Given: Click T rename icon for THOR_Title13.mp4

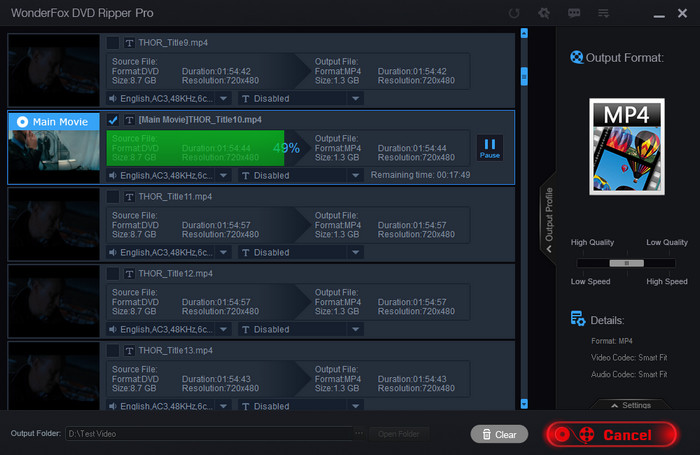Looking at the screenshot, I should (129, 351).
